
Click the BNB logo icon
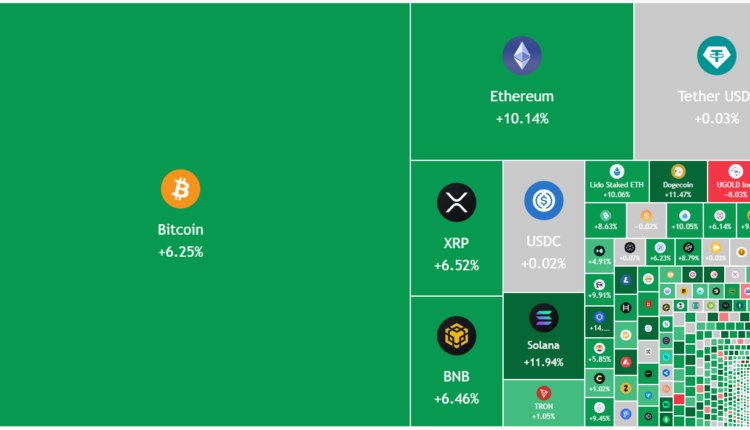[x=456, y=336]
